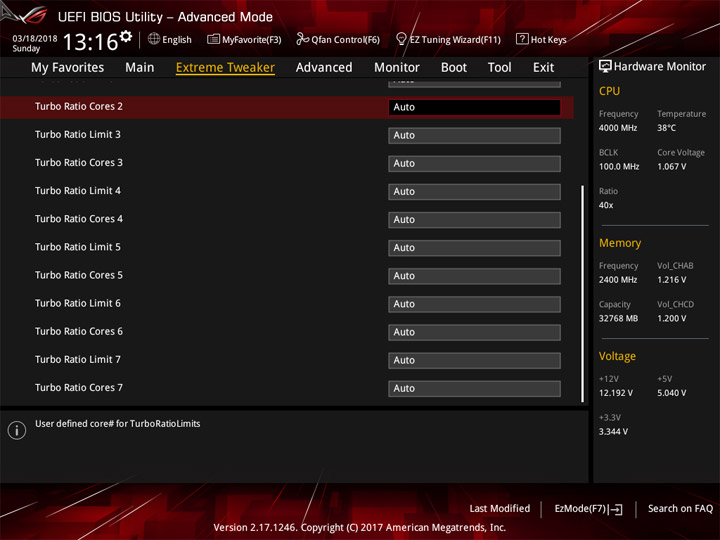
Task: Edit the Turbo Ratio Cores 4 value
Action: pyautogui.click(x=474, y=220)
